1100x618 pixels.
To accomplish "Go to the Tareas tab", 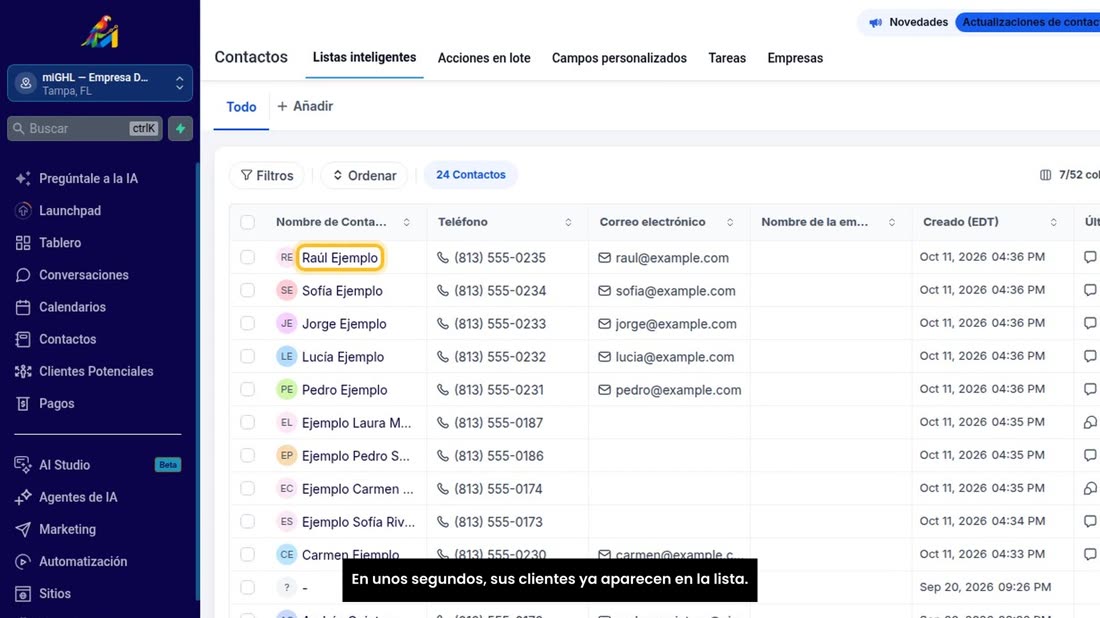I will click(727, 58).
